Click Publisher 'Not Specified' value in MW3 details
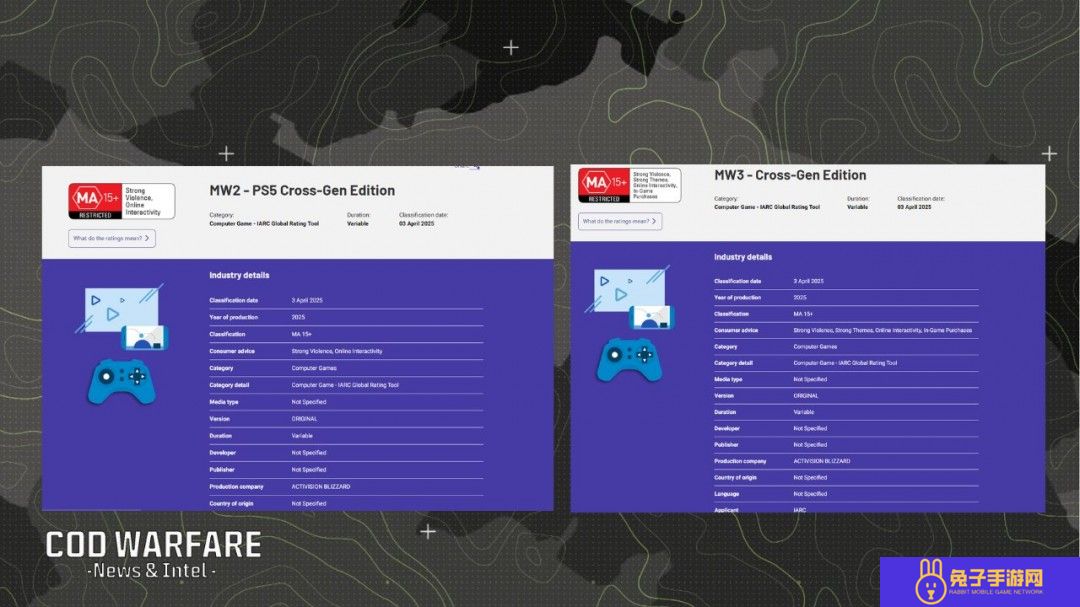The image size is (1080, 607). coord(810,445)
